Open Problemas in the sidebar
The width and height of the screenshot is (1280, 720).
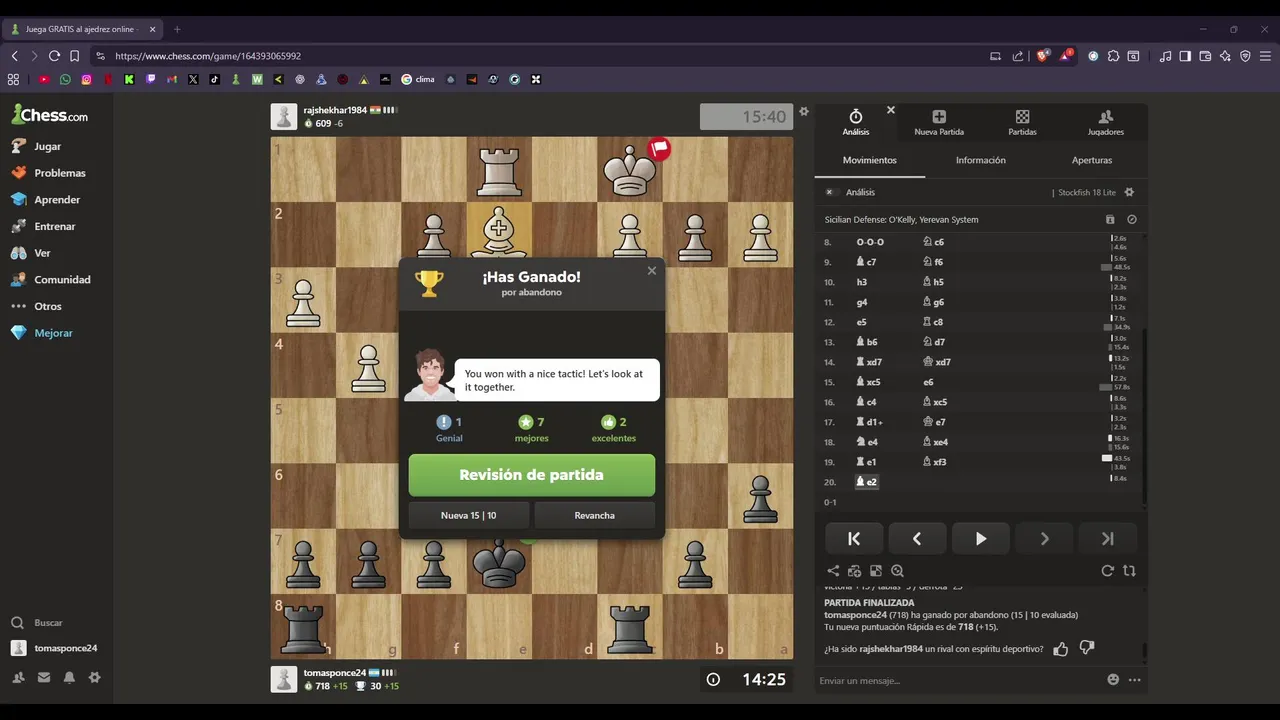click(x=49, y=173)
